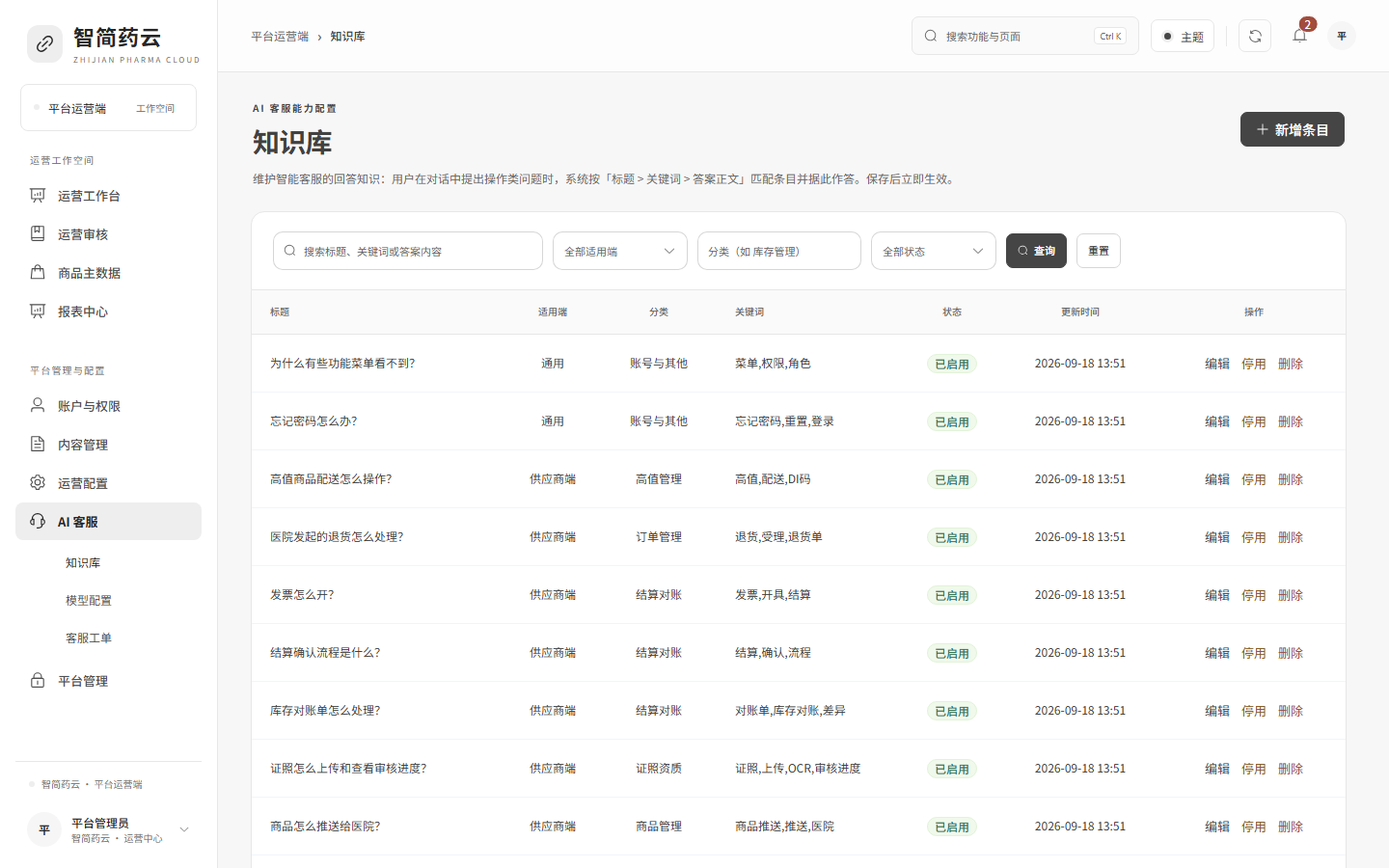The image size is (1389, 868).
Task: Click 更新时间 column header
Action: click(x=1080, y=312)
